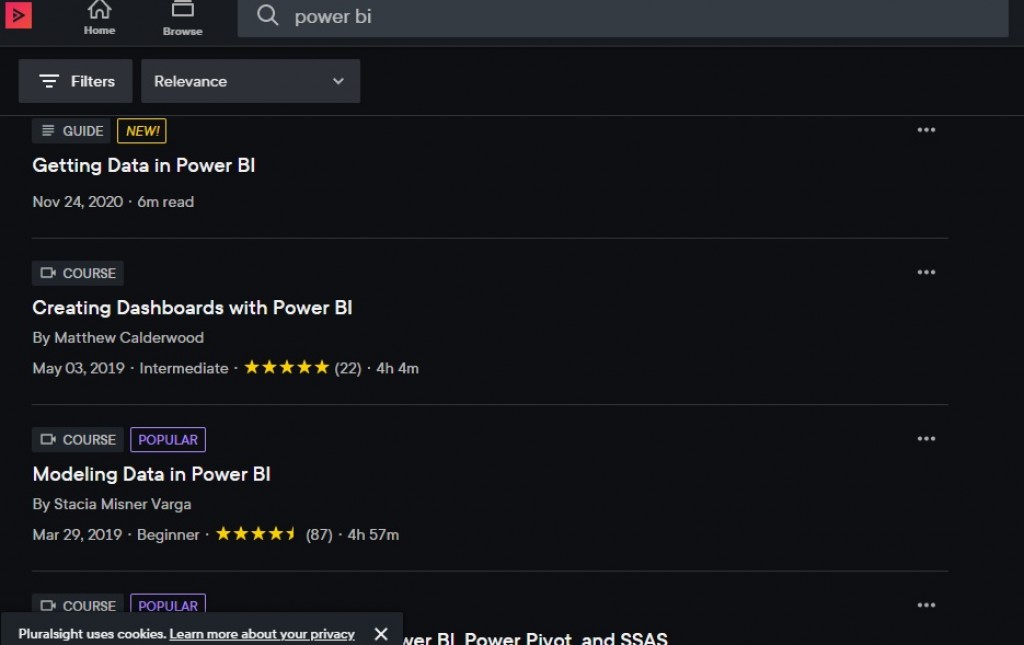Click the '4h 4m' duration text

coord(397,368)
